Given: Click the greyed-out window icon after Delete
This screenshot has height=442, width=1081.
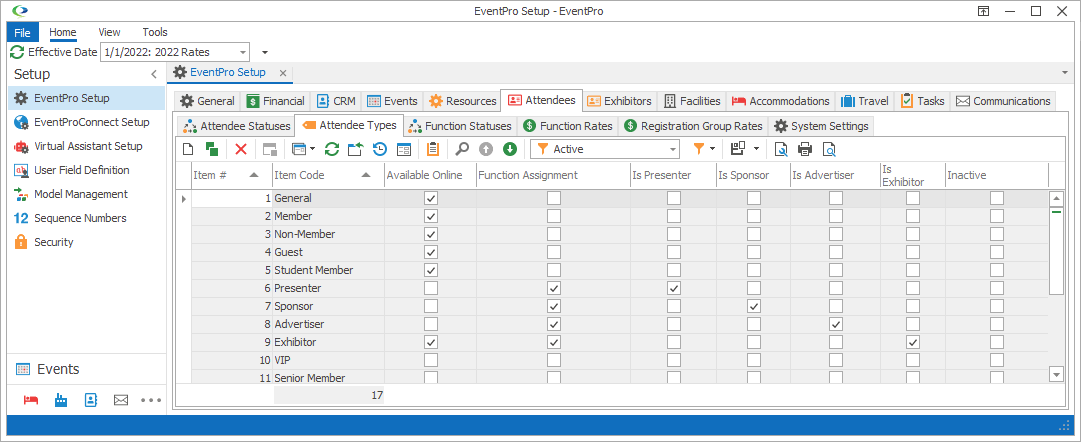Looking at the screenshot, I should pyautogui.click(x=270, y=148).
